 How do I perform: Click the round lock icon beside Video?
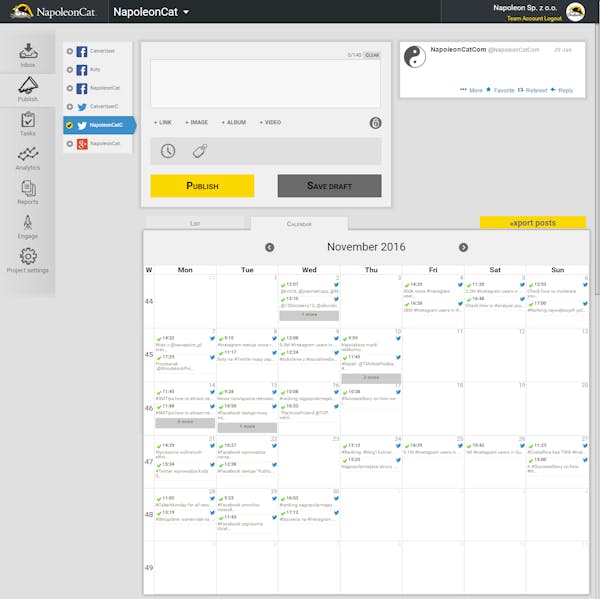point(375,123)
